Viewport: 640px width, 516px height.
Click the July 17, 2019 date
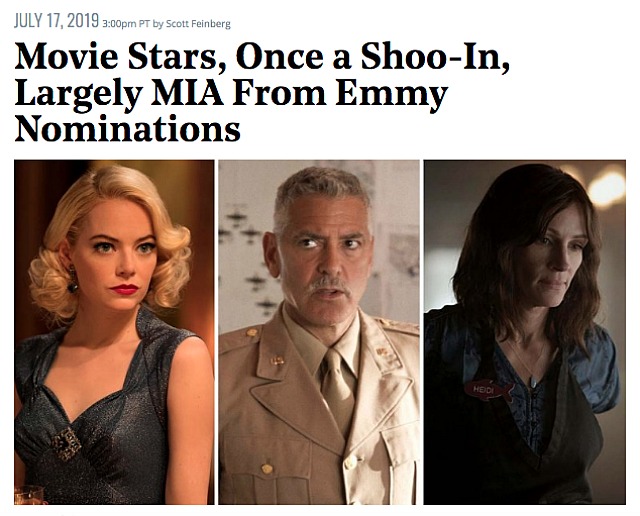click(56, 20)
